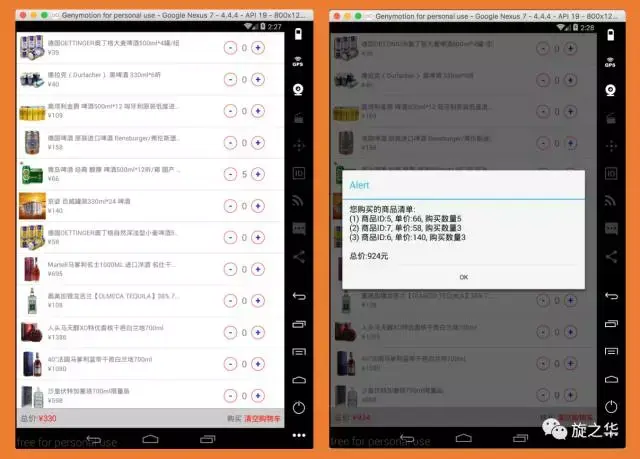Viewport: 640px width, 459px height.
Task: Select the green Tsingtao beer case thumbnail, left window
Action: (32, 174)
